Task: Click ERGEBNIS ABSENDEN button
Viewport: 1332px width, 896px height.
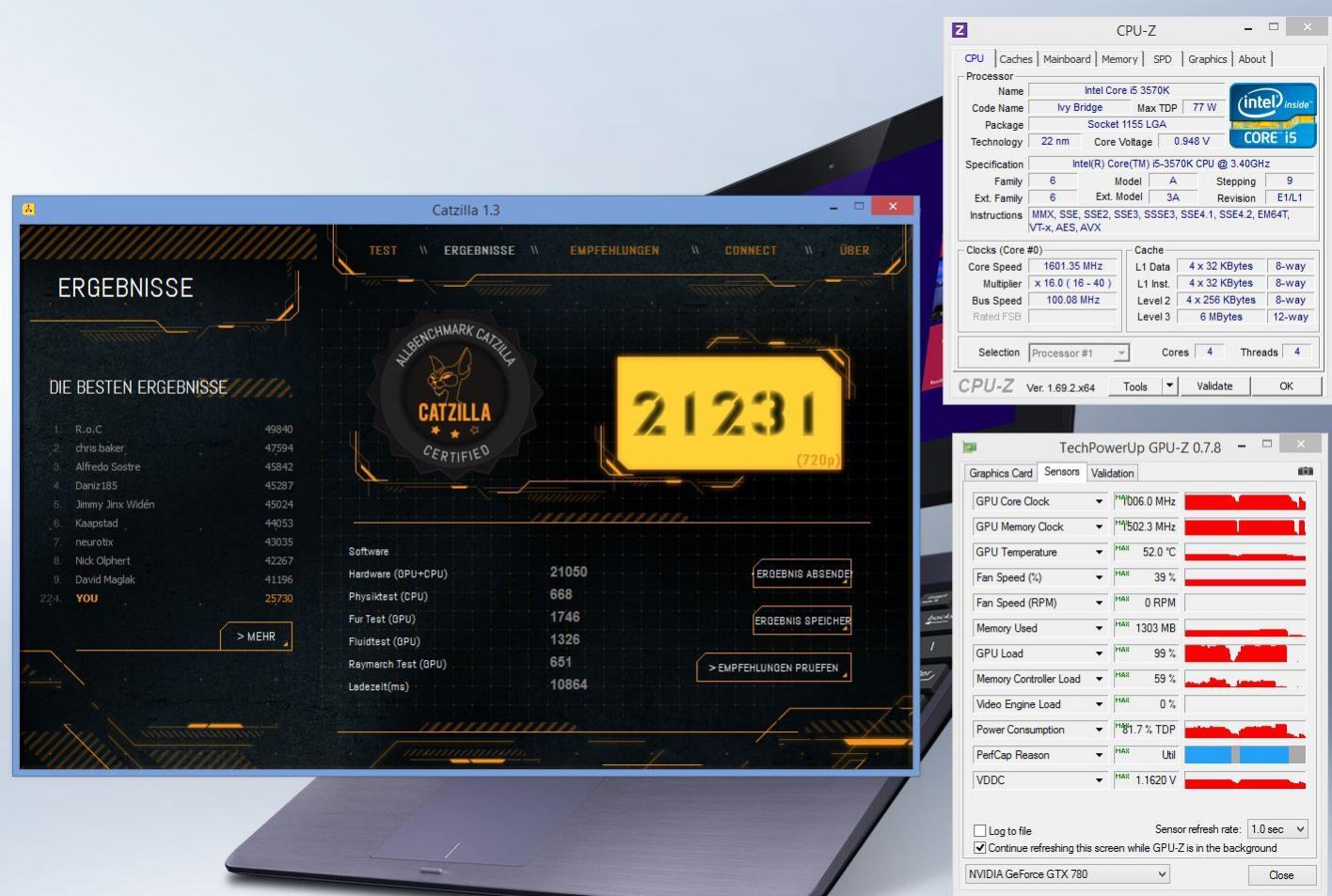Action: 802,574
